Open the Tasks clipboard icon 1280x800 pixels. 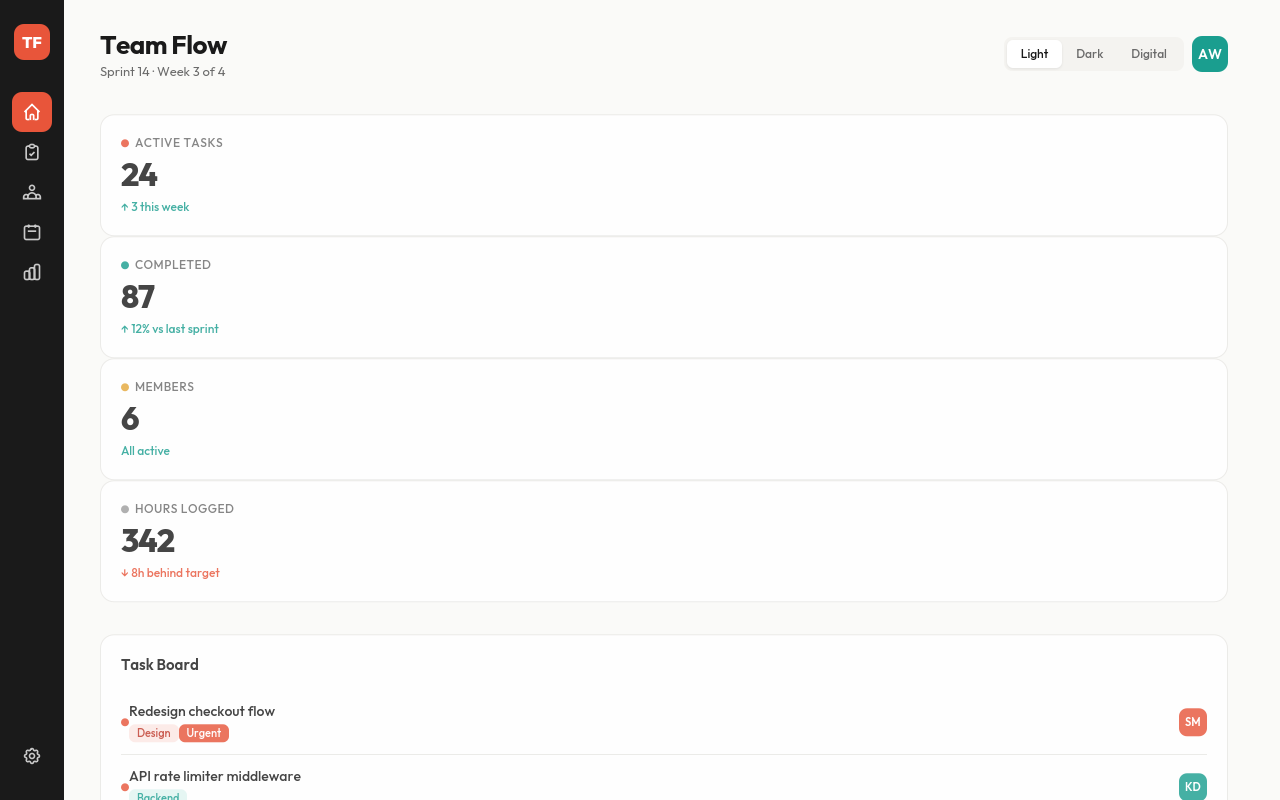(32, 152)
